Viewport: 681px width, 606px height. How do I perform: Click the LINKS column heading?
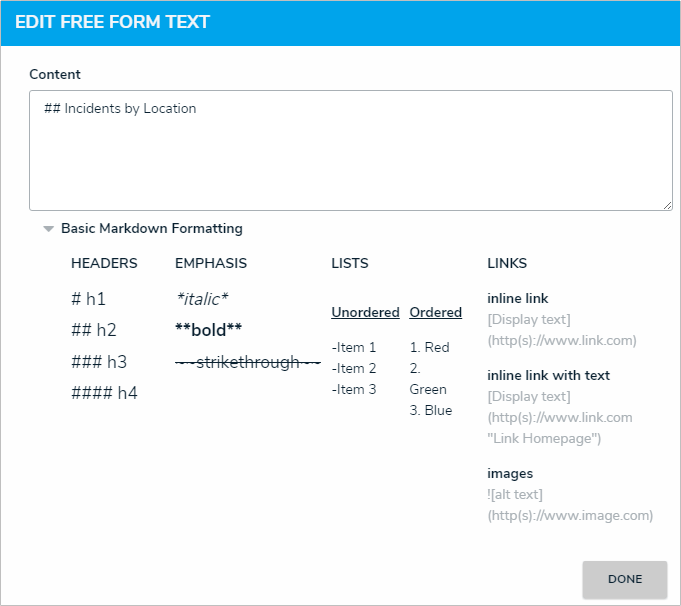point(507,264)
